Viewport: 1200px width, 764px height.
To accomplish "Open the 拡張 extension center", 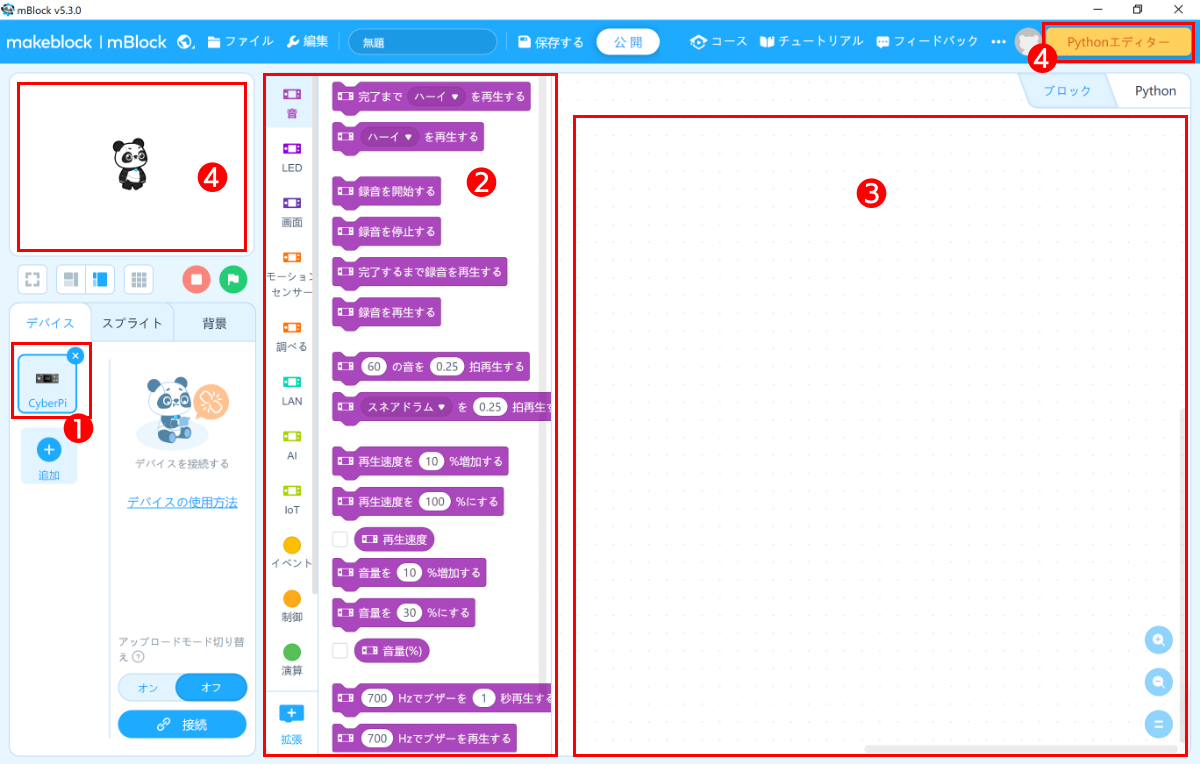I will pyautogui.click(x=292, y=725).
